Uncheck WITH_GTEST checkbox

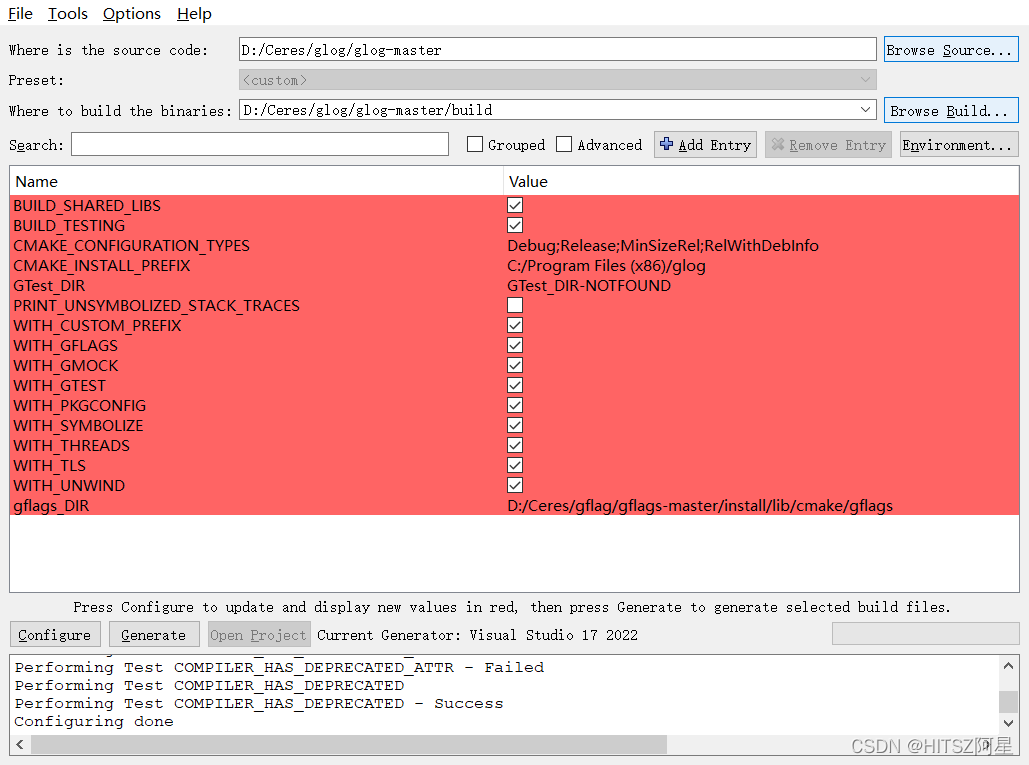515,385
